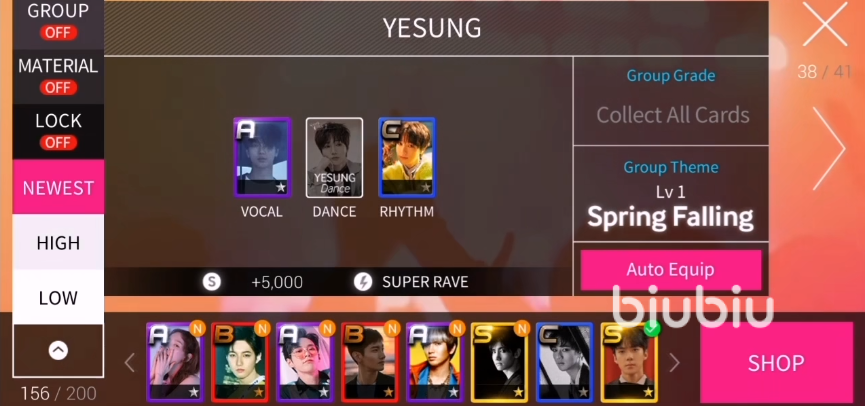Go to the next group with the right arrow

tap(829, 148)
